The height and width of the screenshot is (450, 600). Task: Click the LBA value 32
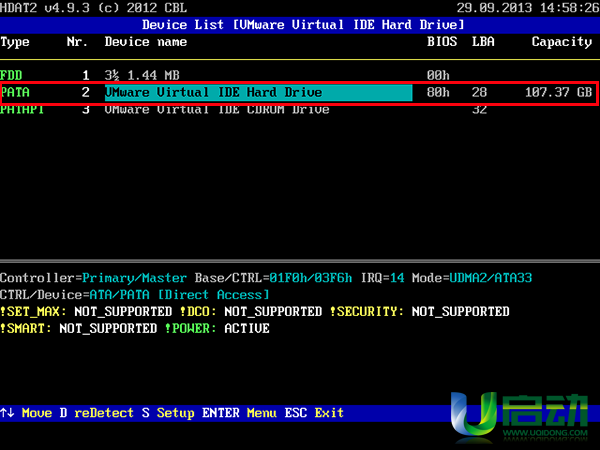[479, 110]
